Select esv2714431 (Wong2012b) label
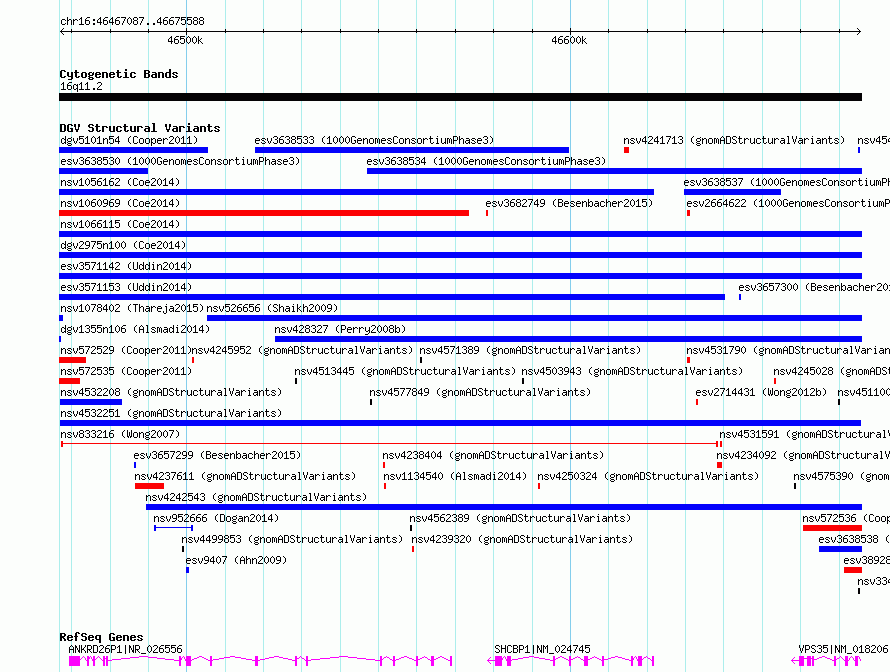Image resolution: width=890 pixels, height=672 pixels. pyautogui.click(x=761, y=392)
